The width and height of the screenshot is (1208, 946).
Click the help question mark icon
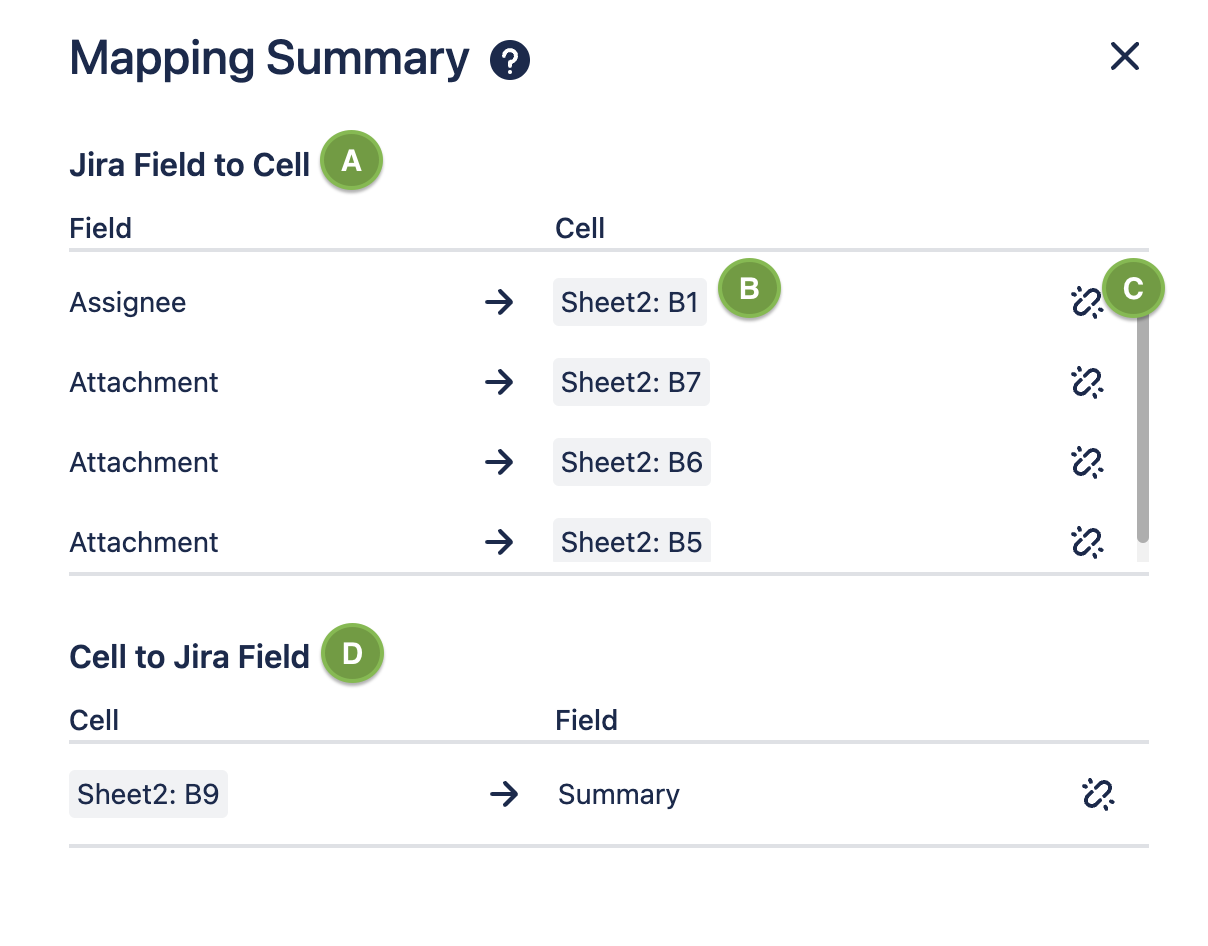pyautogui.click(x=509, y=61)
